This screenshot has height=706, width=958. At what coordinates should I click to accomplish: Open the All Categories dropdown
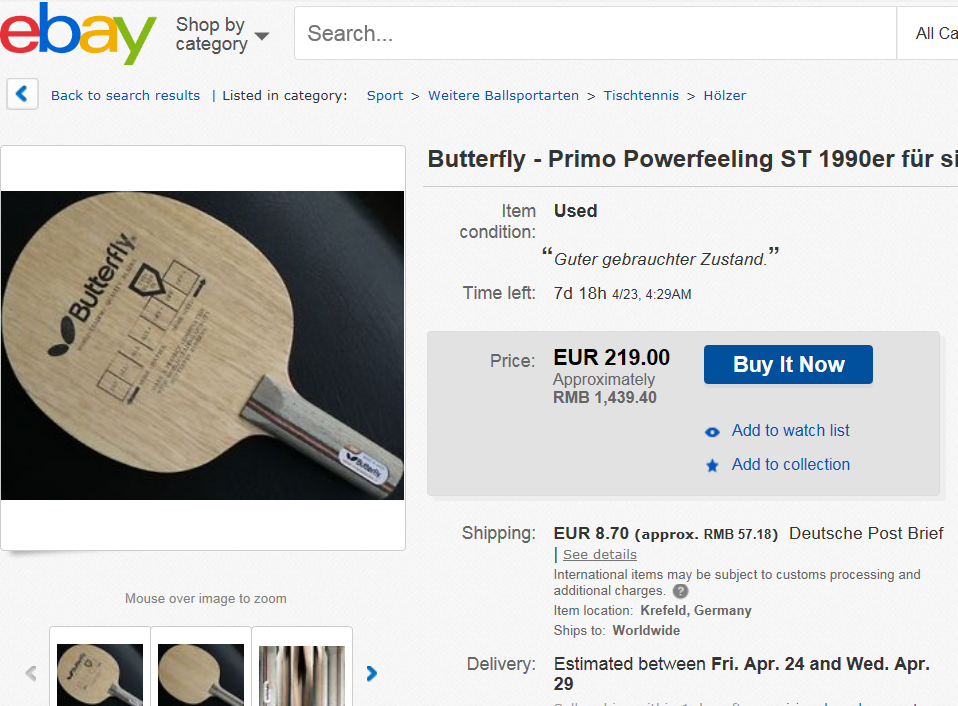point(935,34)
